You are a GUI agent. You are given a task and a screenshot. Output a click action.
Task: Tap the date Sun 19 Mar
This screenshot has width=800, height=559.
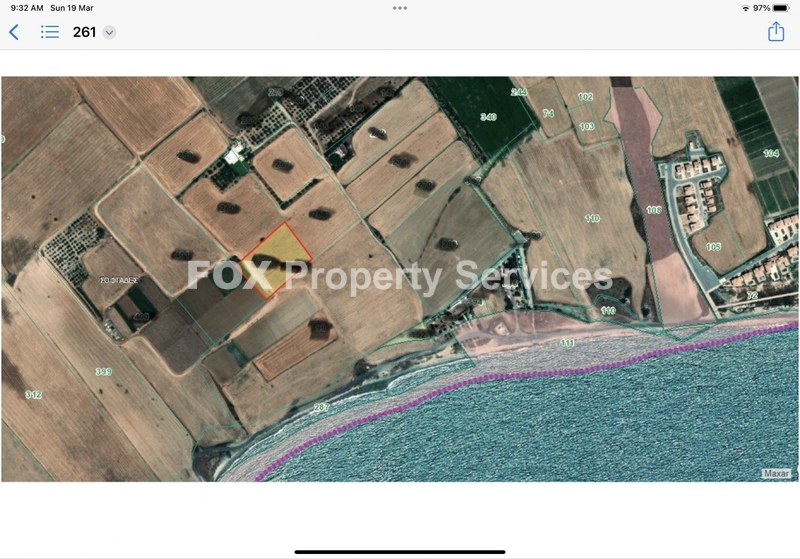72,8
